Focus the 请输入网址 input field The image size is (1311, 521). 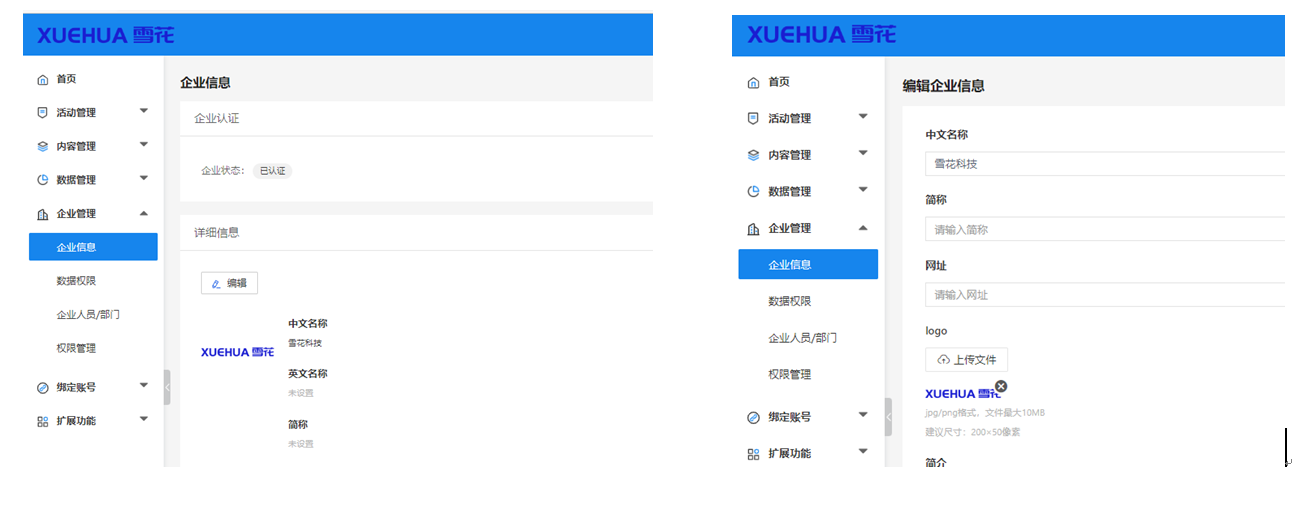tap(1105, 295)
